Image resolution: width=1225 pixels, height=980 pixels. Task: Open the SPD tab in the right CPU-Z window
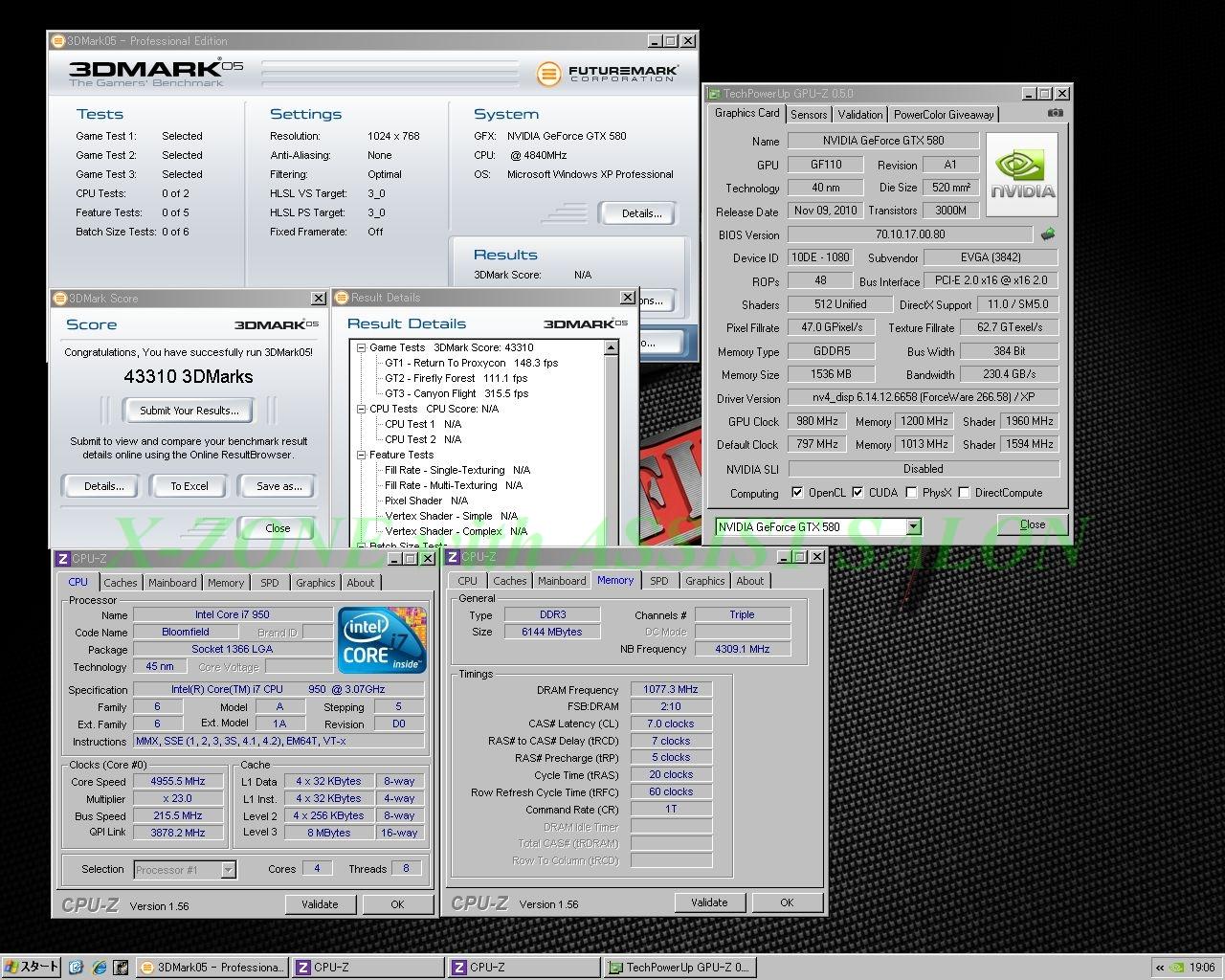pos(659,581)
